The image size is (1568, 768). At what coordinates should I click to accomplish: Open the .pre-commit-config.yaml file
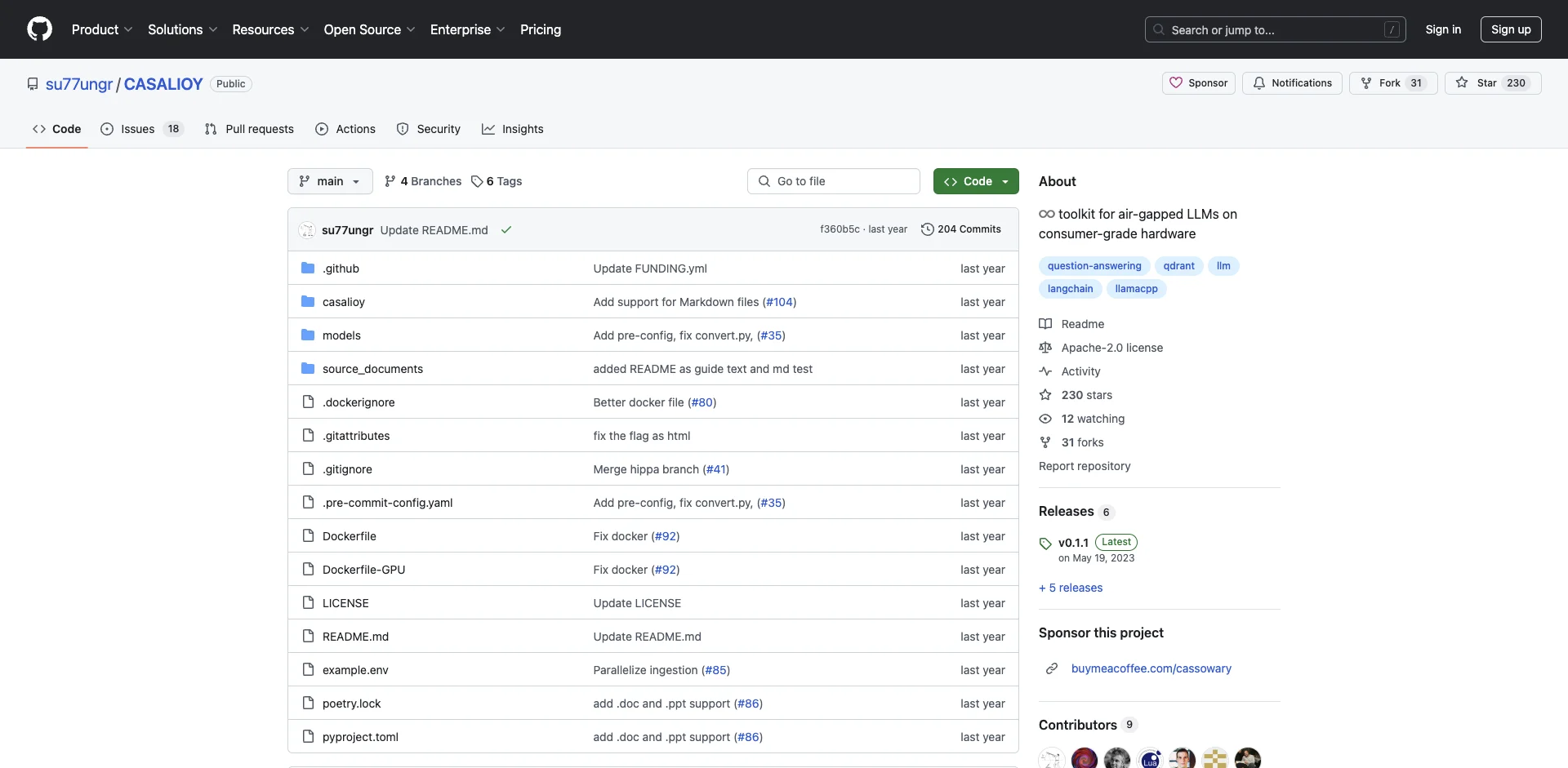tap(387, 503)
